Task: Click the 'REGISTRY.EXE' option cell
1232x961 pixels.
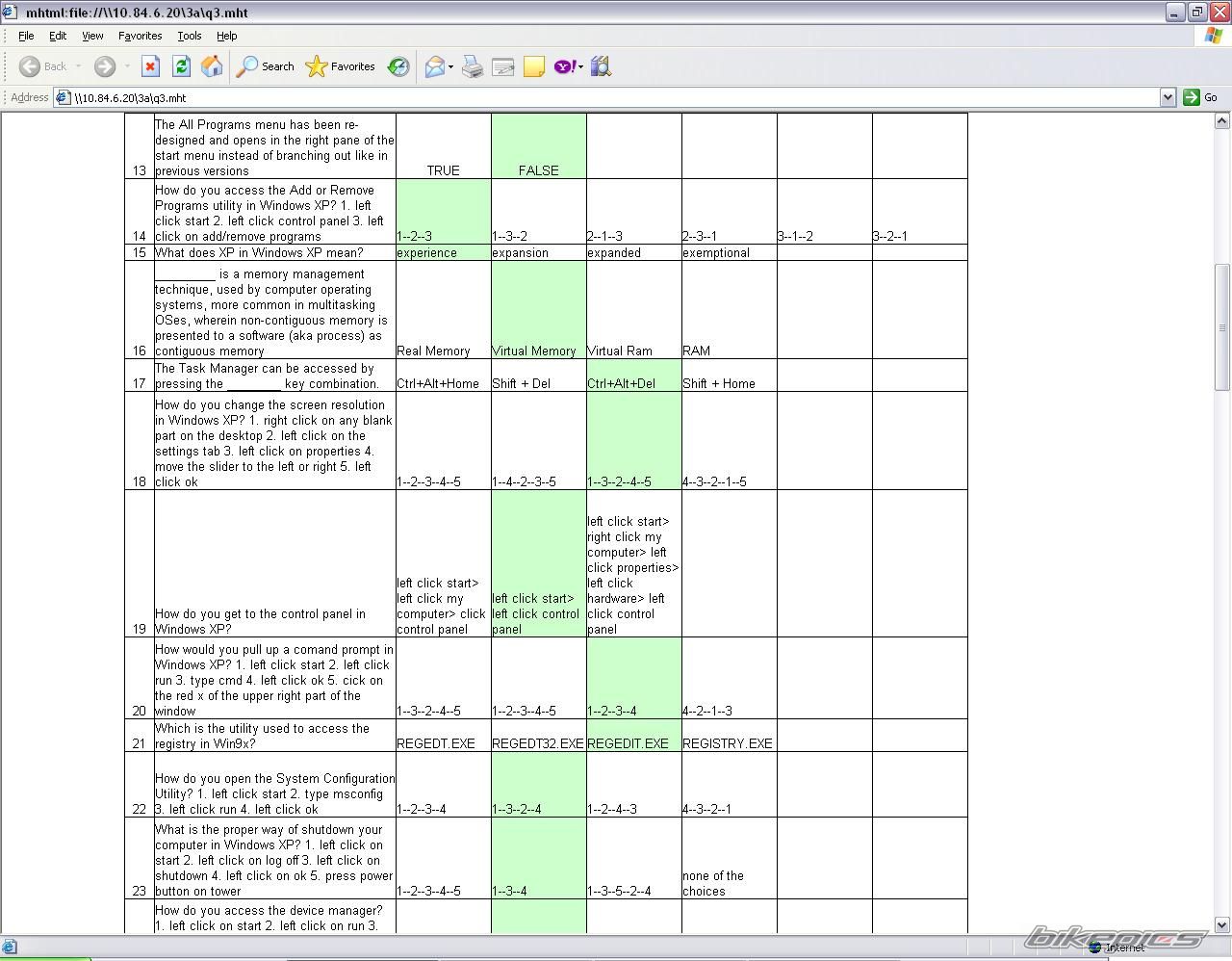Action: coord(730,736)
